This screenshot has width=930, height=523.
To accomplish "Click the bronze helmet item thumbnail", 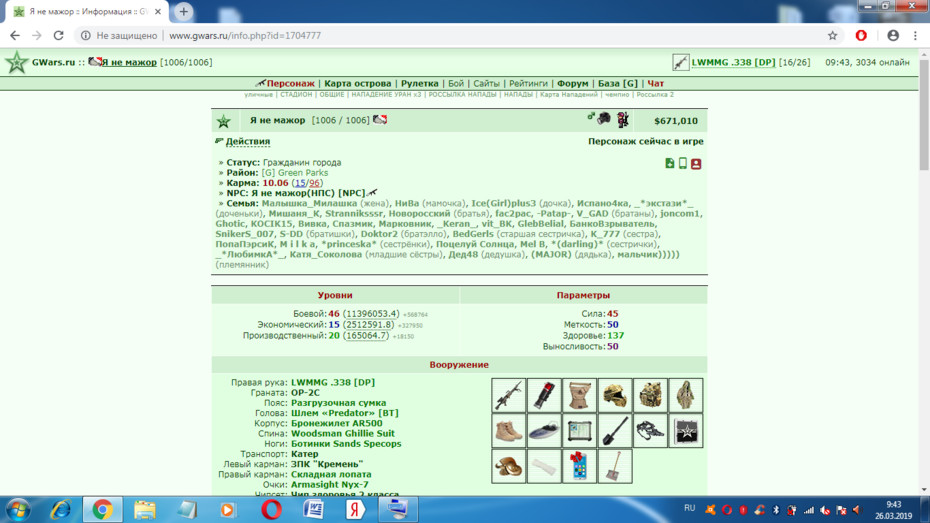I will pyautogui.click(x=508, y=467).
